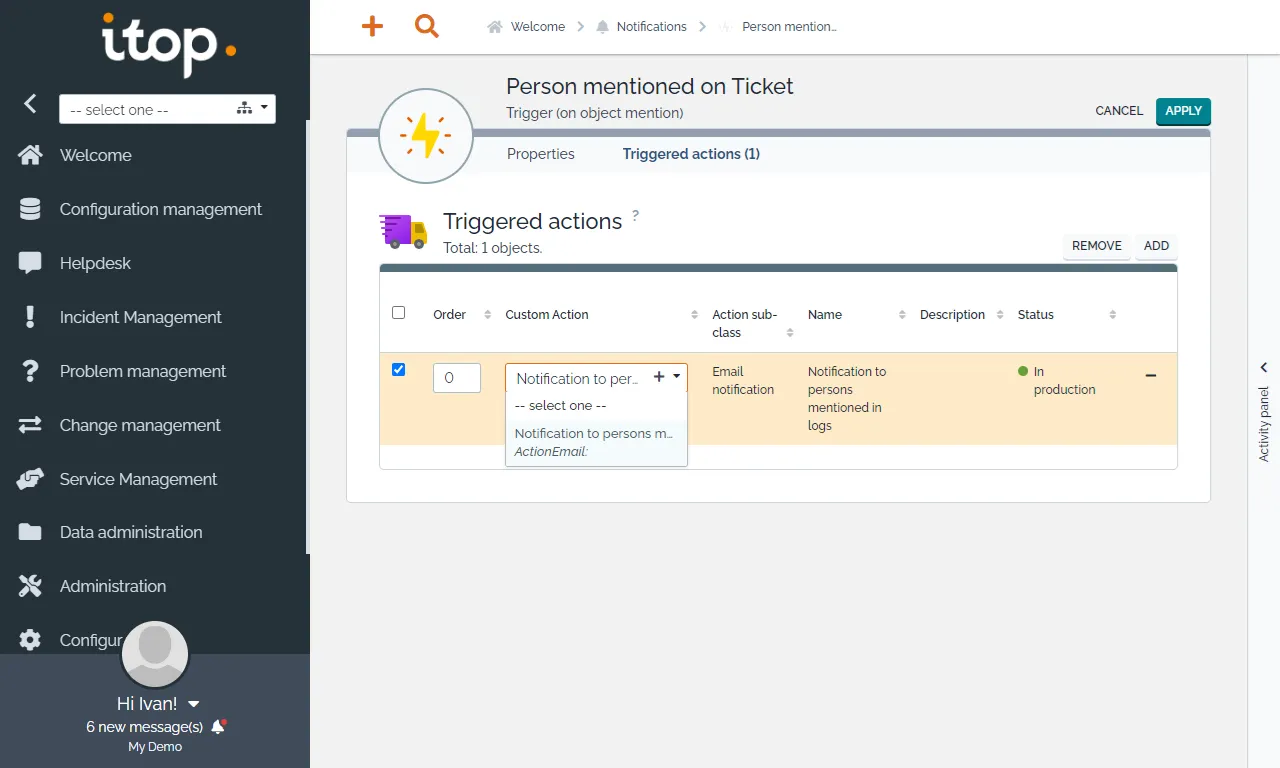Sort by the Status column
1280x768 pixels.
(1066, 314)
